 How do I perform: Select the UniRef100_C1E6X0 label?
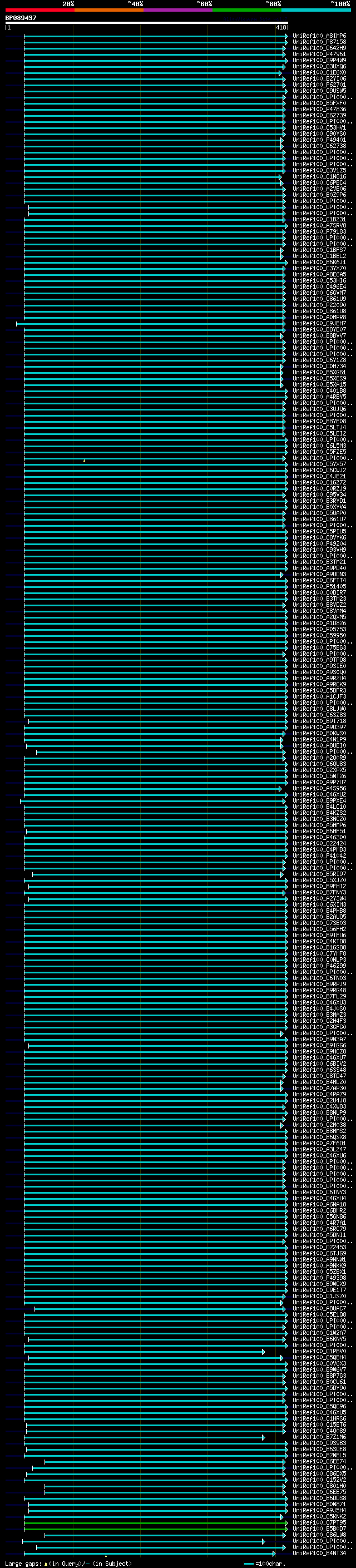coord(319,72)
